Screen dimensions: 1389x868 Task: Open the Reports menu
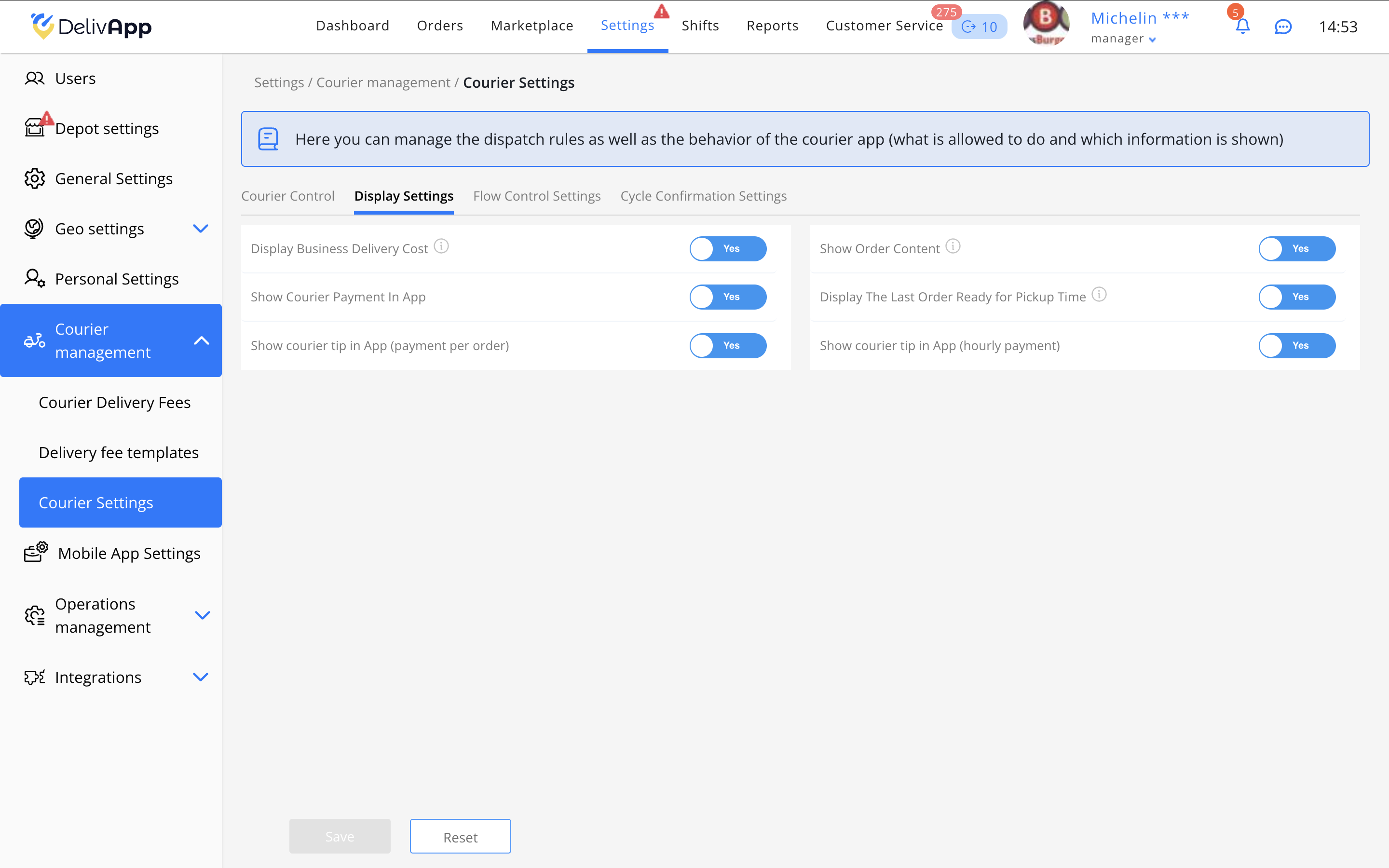(x=772, y=26)
